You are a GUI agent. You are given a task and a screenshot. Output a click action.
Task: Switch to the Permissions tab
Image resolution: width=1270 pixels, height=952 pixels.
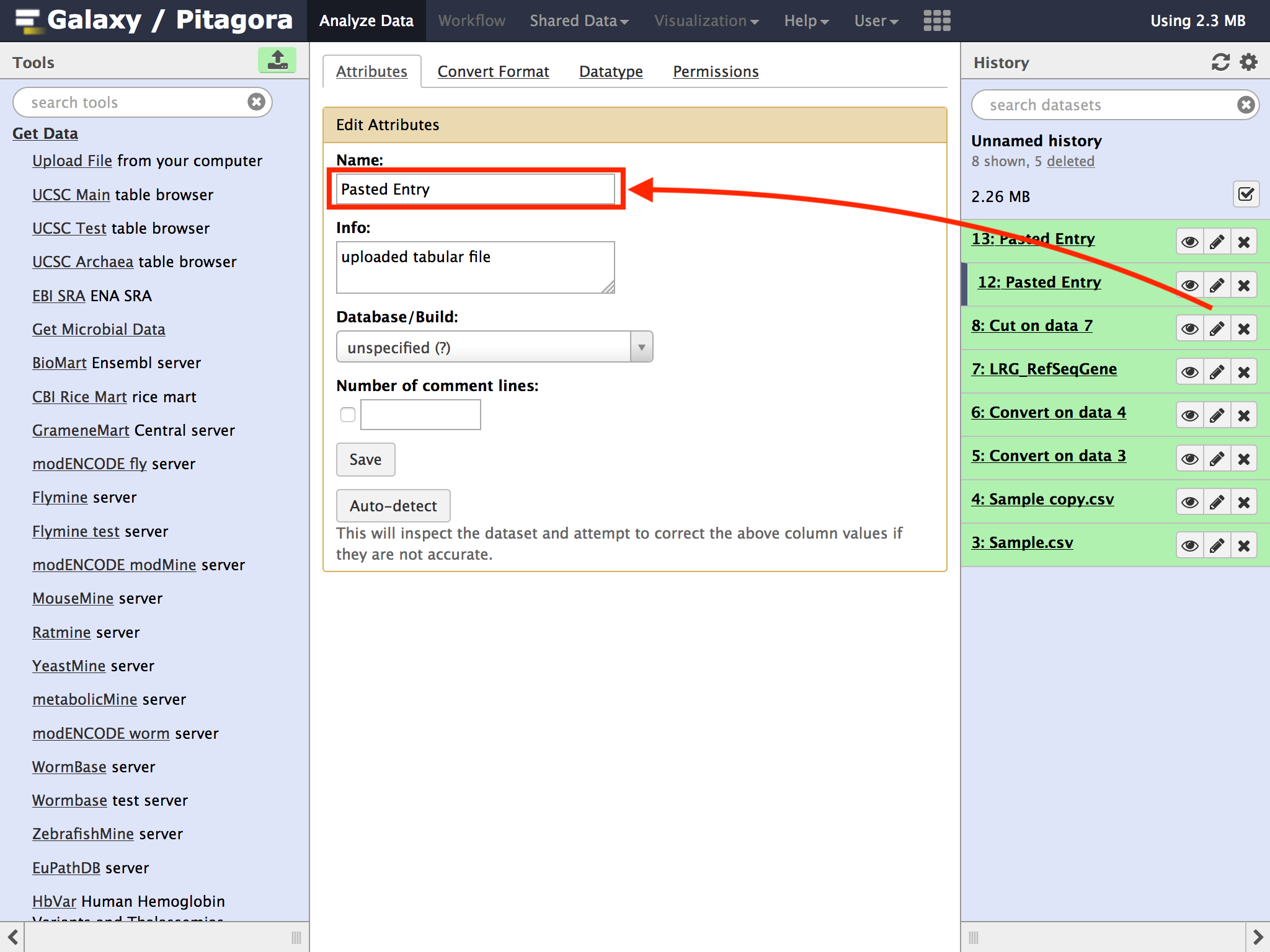coord(716,72)
